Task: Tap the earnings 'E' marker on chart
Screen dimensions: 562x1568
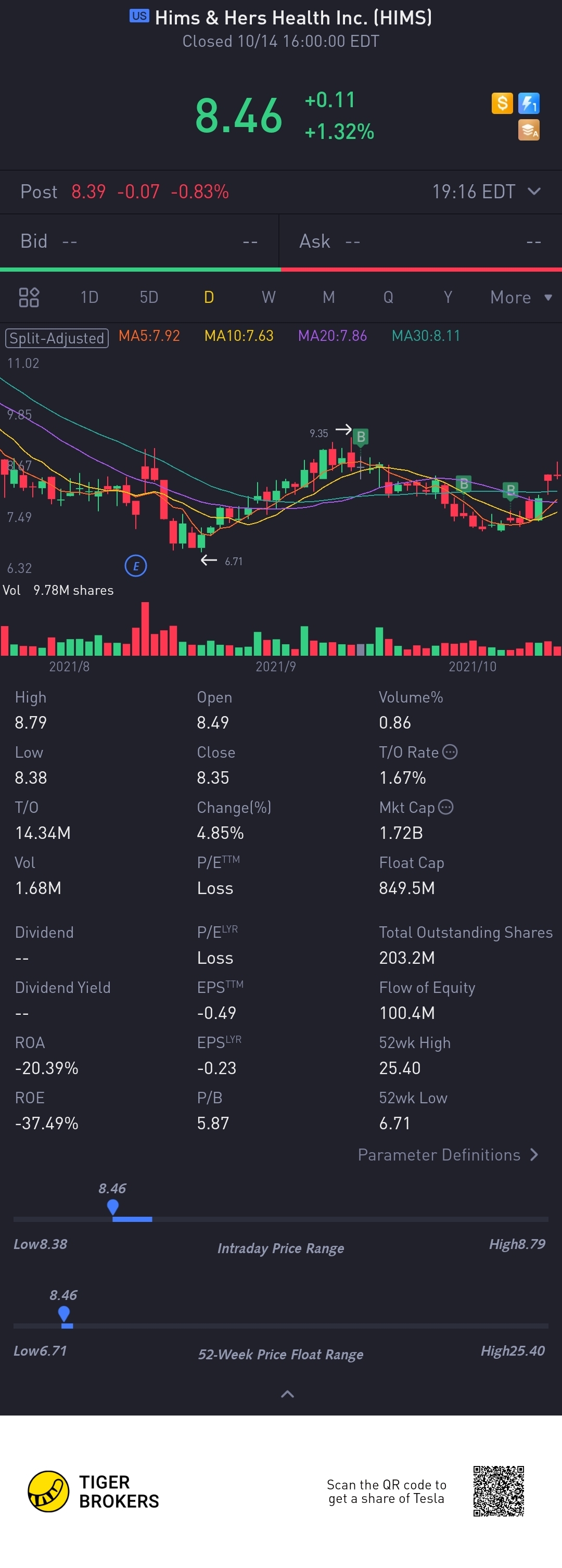Action: coord(136,566)
